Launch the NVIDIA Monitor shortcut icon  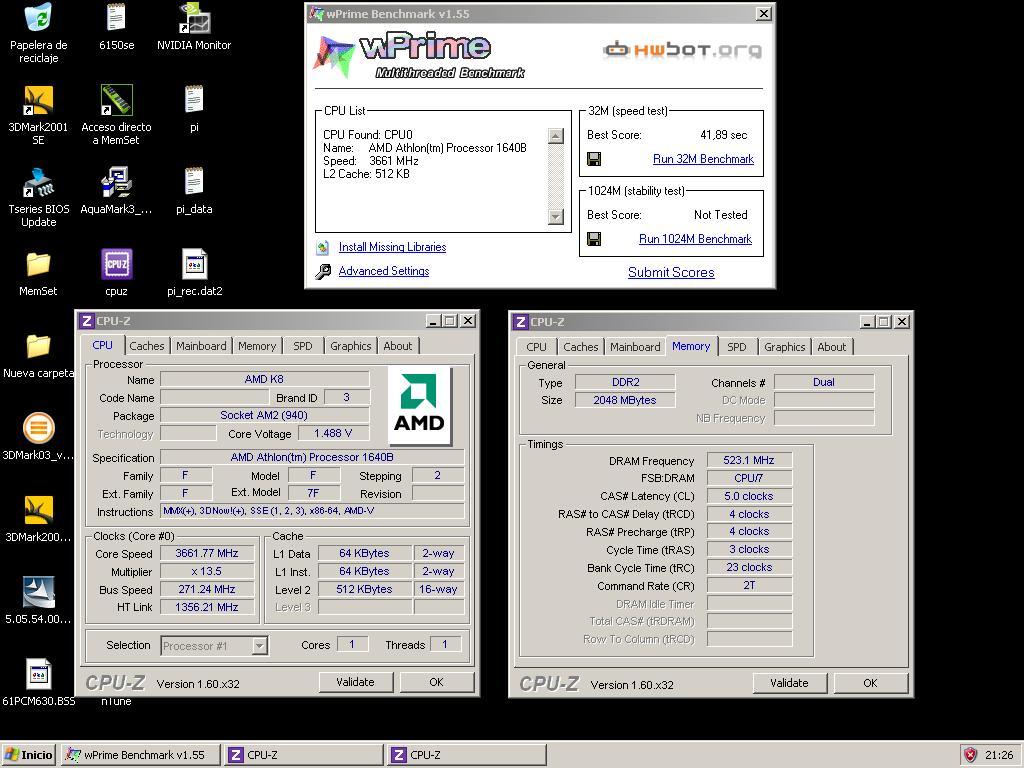tap(194, 18)
